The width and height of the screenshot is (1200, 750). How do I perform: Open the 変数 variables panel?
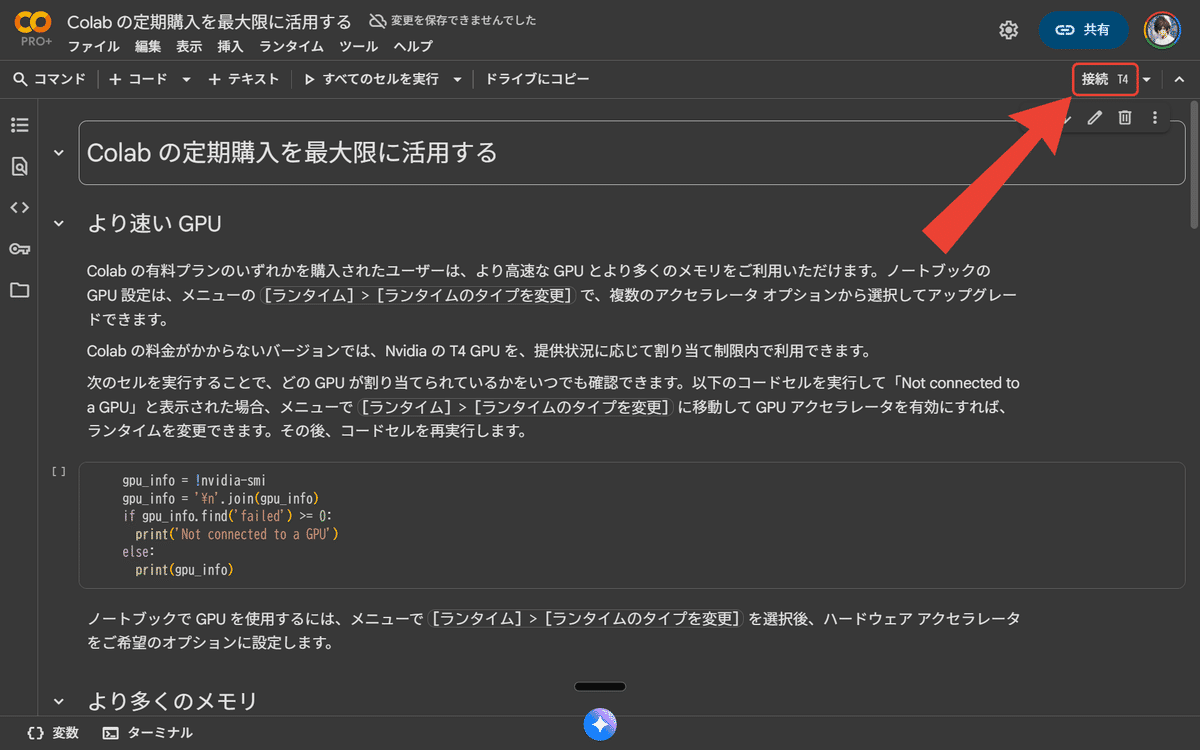pyautogui.click(x=53, y=733)
